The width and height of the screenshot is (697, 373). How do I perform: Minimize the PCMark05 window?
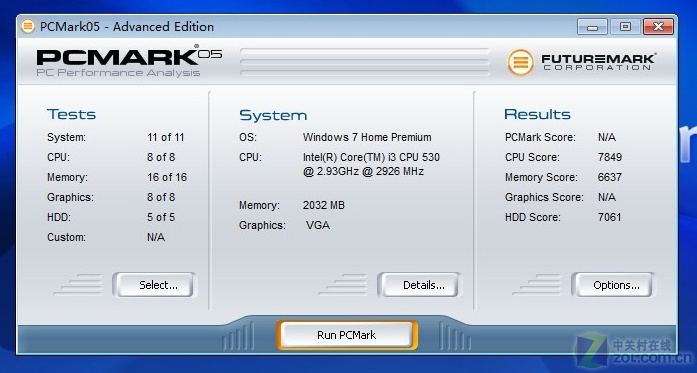click(x=592, y=27)
